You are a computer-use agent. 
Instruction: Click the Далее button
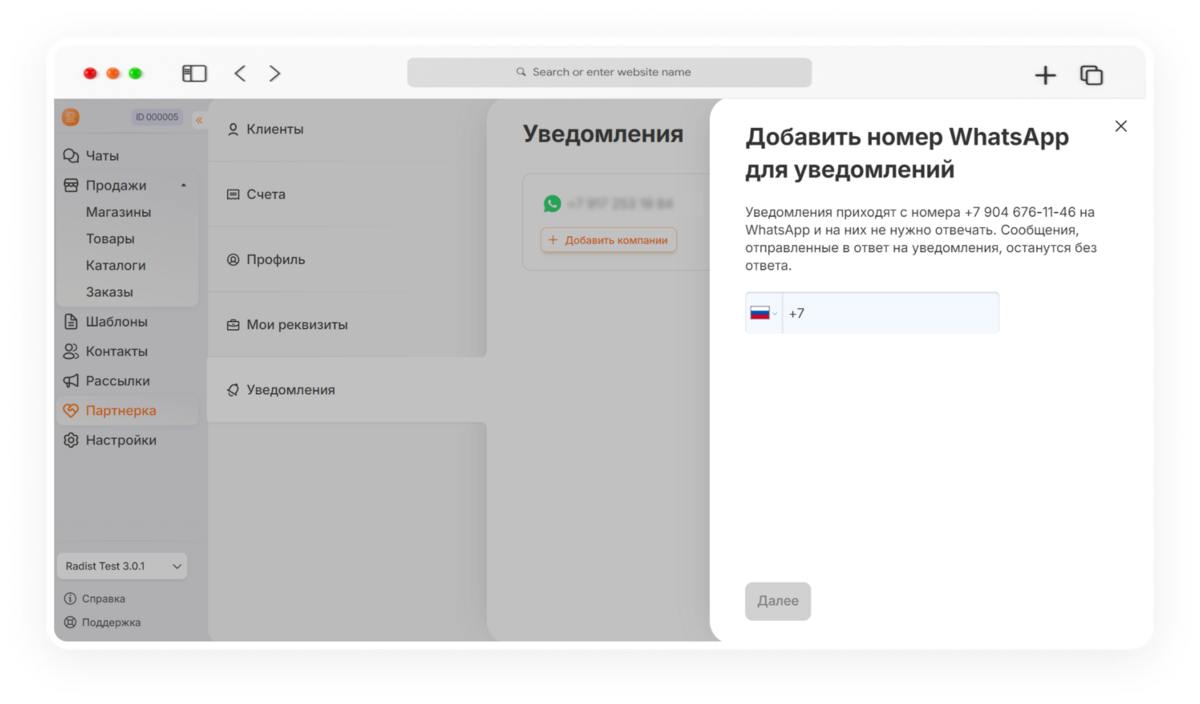coord(778,601)
